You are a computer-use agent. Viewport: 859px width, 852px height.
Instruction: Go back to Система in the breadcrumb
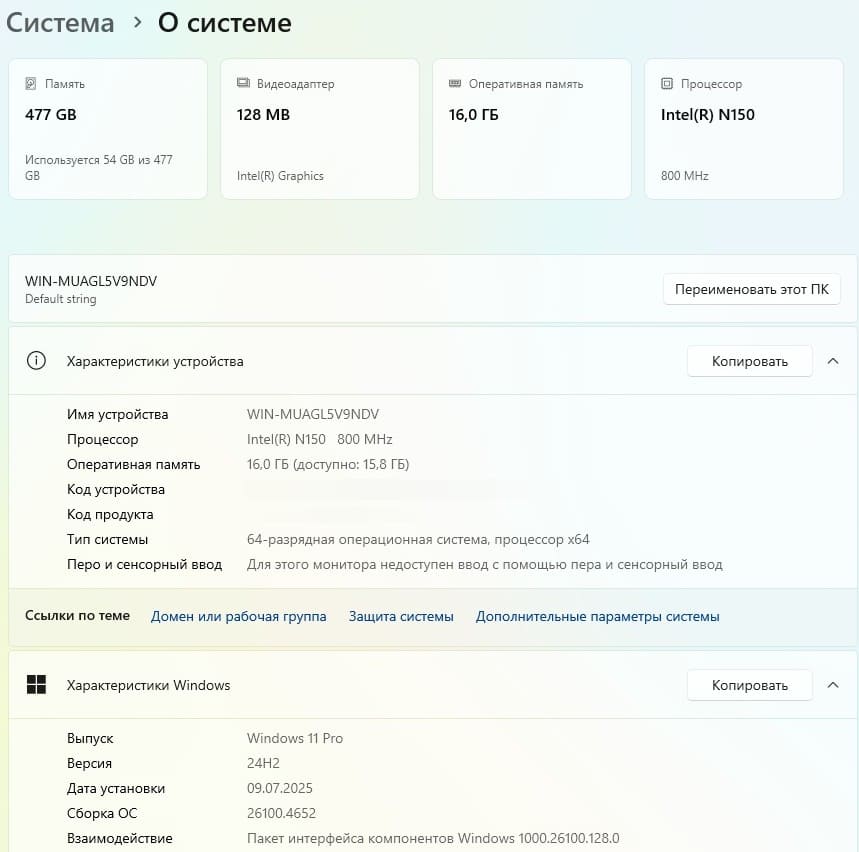(x=60, y=23)
